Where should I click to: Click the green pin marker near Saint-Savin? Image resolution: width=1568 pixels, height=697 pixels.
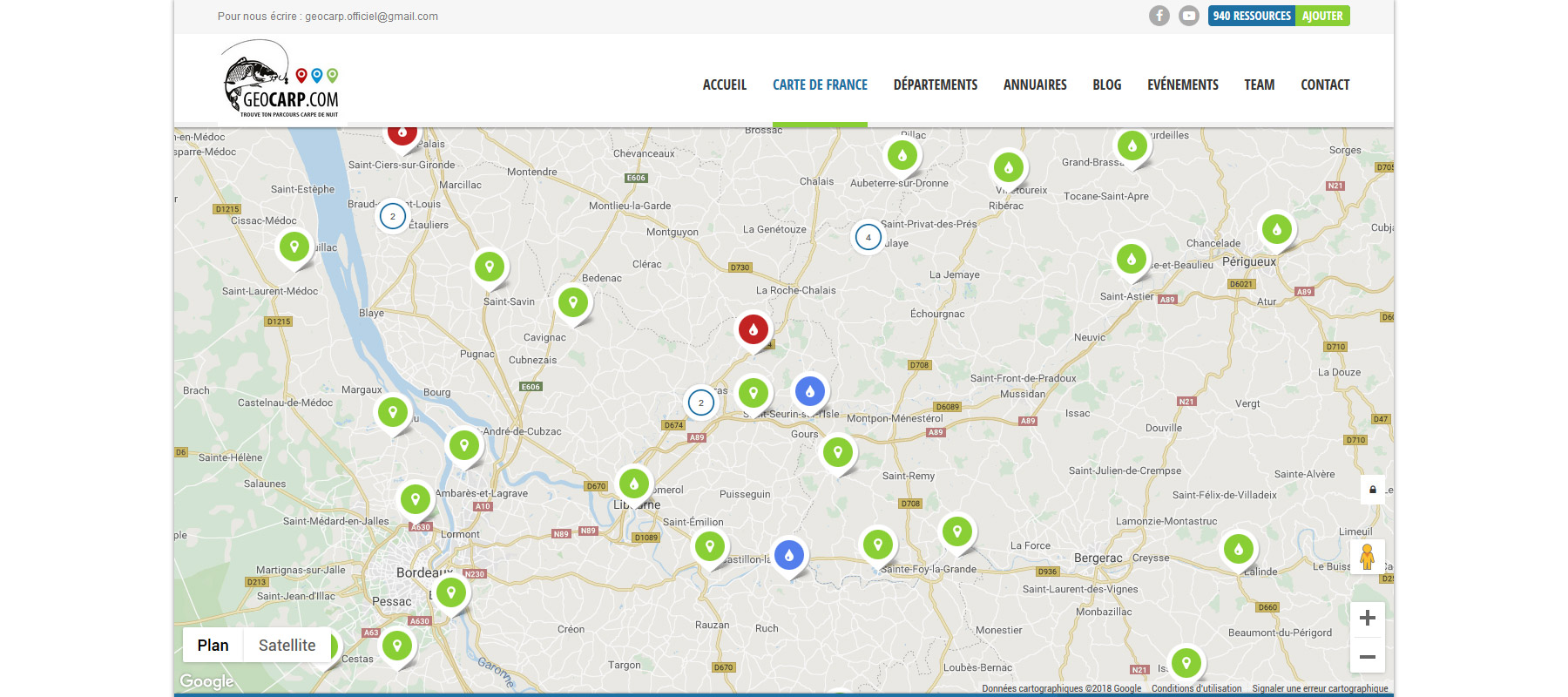pos(490,267)
